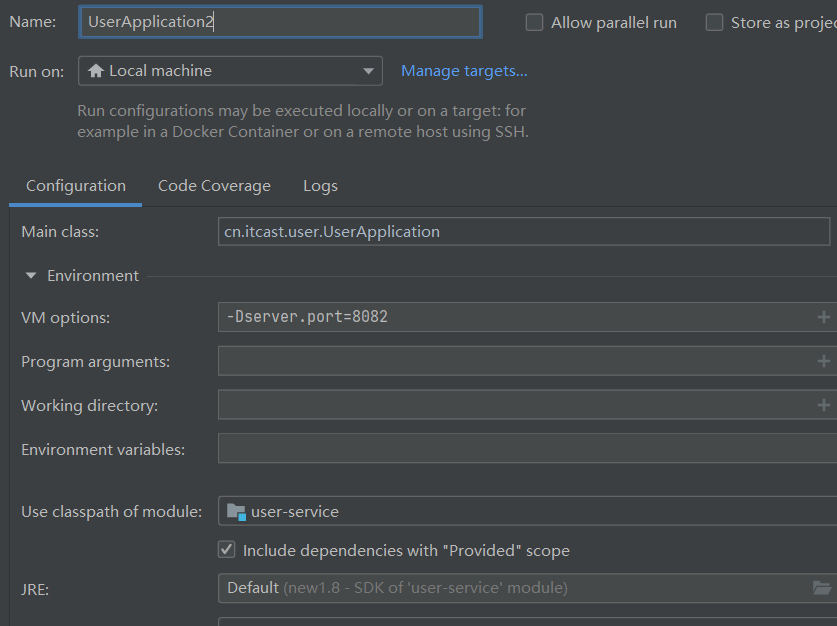Open the JRE selection dropdown

point(510,588)
